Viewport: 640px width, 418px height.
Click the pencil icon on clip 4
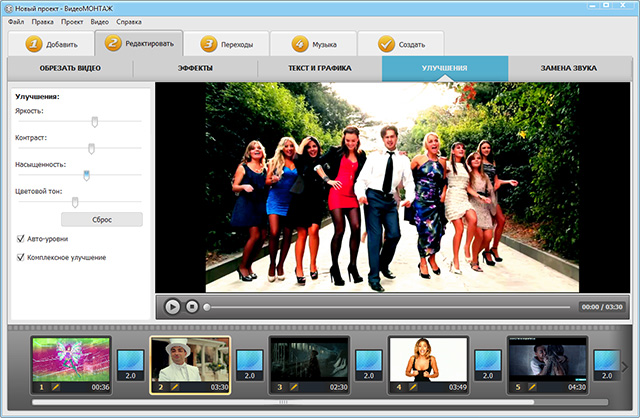[412, 386]
